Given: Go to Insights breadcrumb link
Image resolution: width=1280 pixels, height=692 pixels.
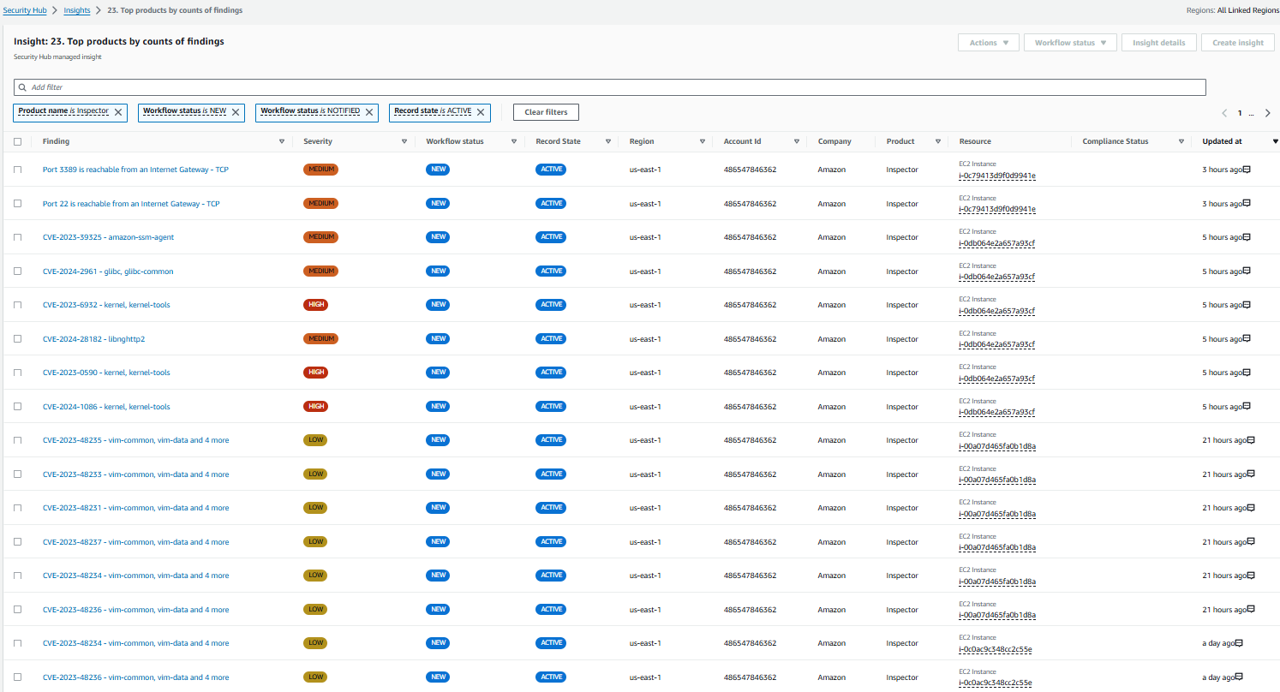Looking at the screenshot, I should tap(77, 10).
